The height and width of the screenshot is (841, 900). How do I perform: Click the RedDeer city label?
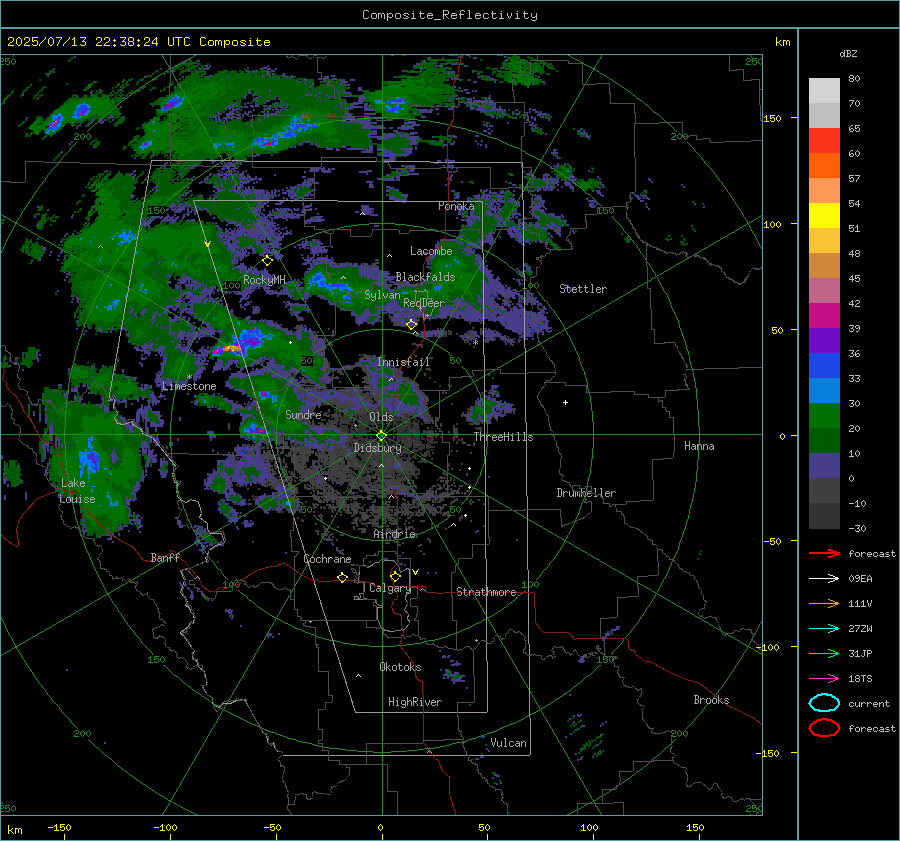(x=424, y=303)
